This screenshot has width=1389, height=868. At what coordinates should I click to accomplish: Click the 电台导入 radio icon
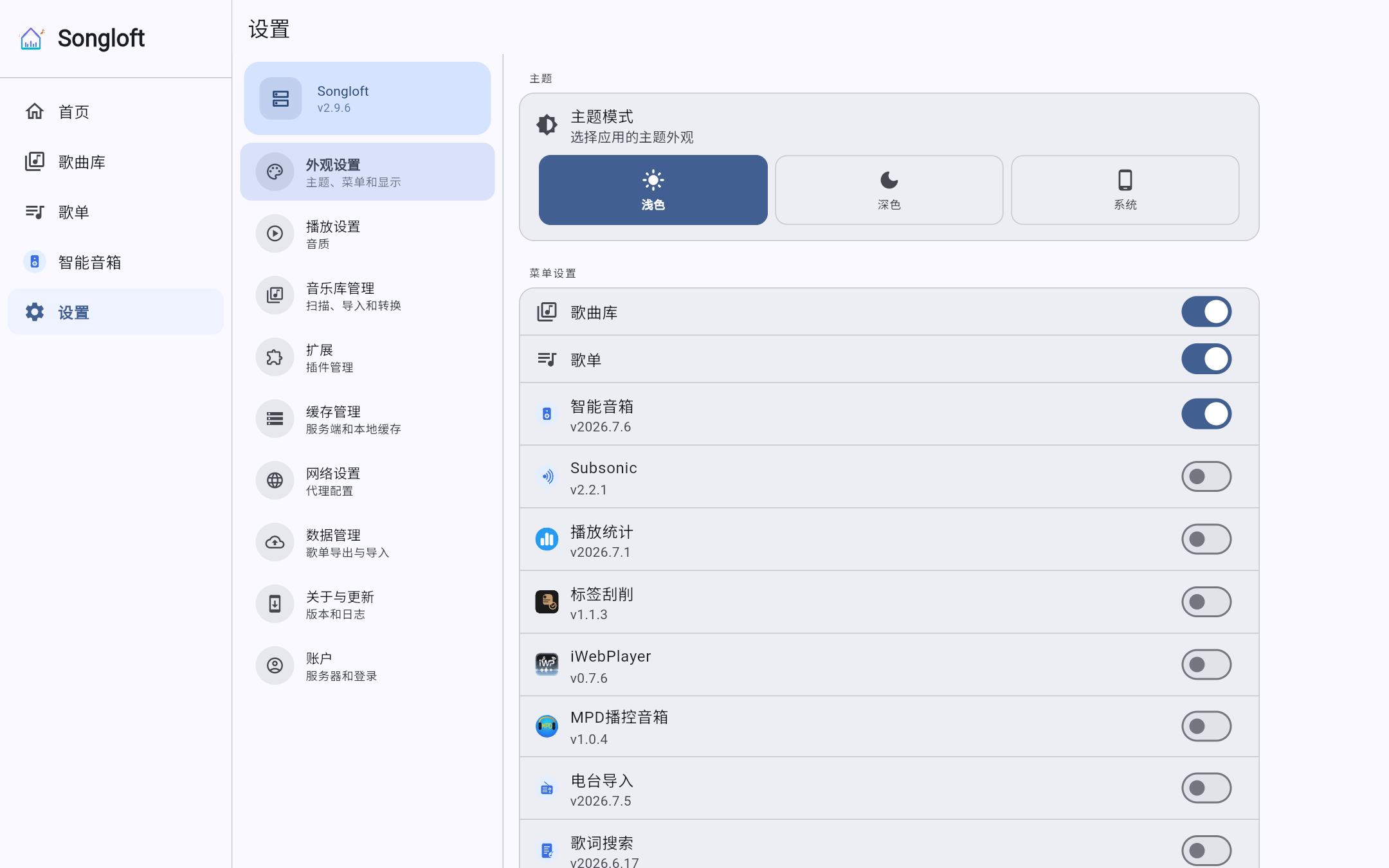[547, 788]
